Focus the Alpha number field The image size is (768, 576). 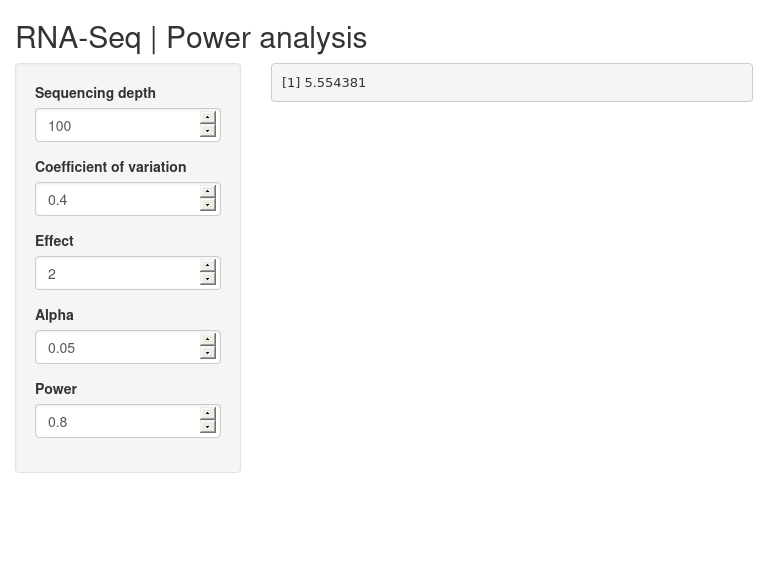(118, 347)
